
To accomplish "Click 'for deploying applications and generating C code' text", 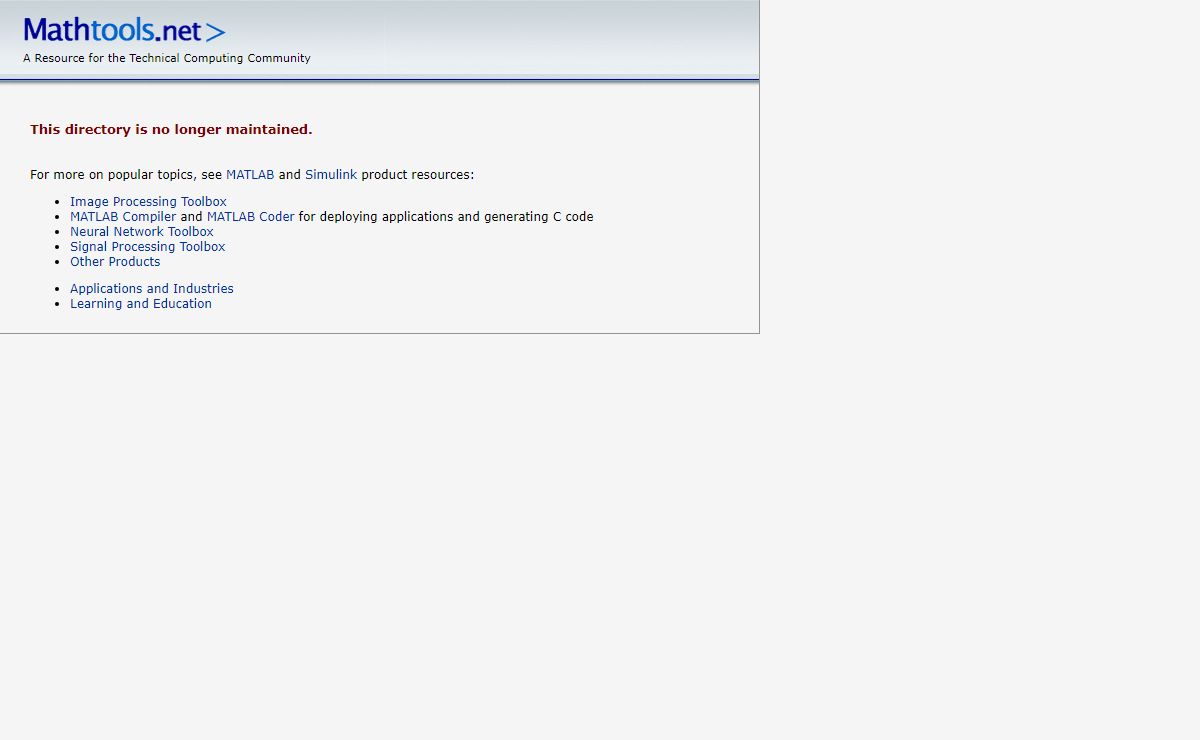I will [x=446, y=217].
